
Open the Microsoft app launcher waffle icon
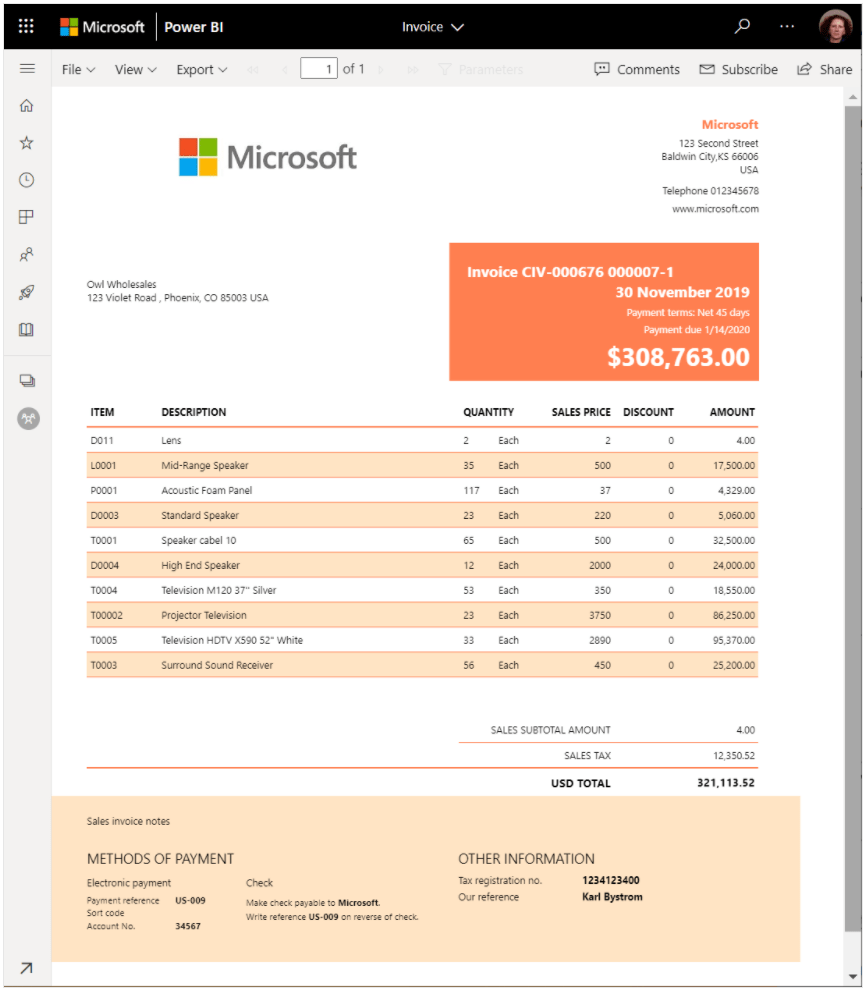pos(25,25)
